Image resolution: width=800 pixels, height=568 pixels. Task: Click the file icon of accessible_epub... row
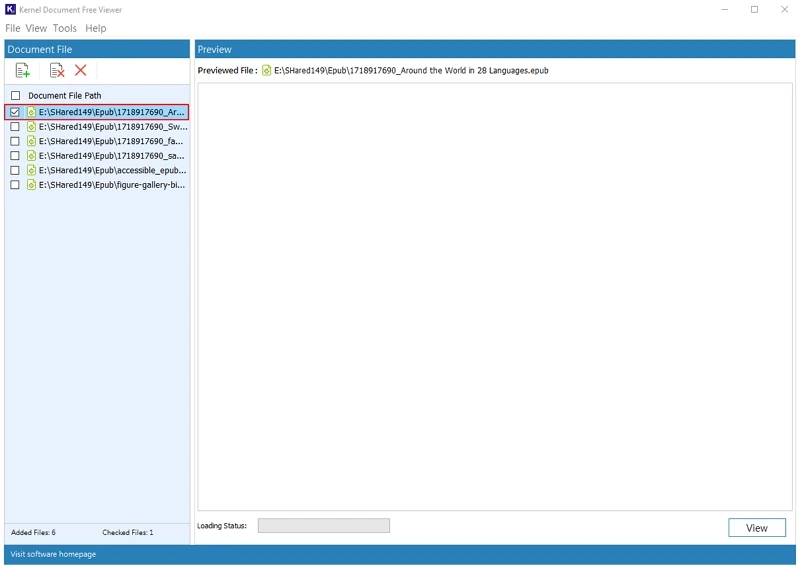(x=31, y=170)
